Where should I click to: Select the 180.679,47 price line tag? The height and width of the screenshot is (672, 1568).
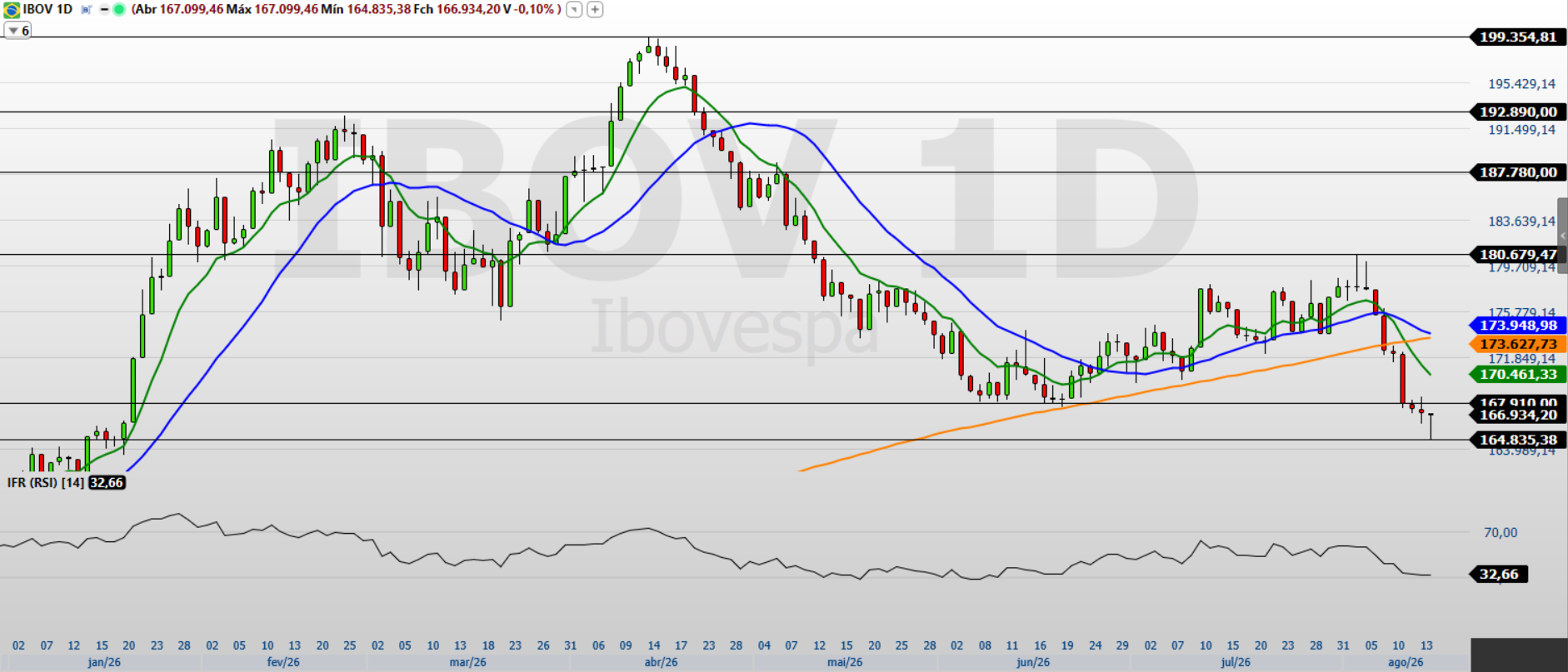(x=1517, y=255)
